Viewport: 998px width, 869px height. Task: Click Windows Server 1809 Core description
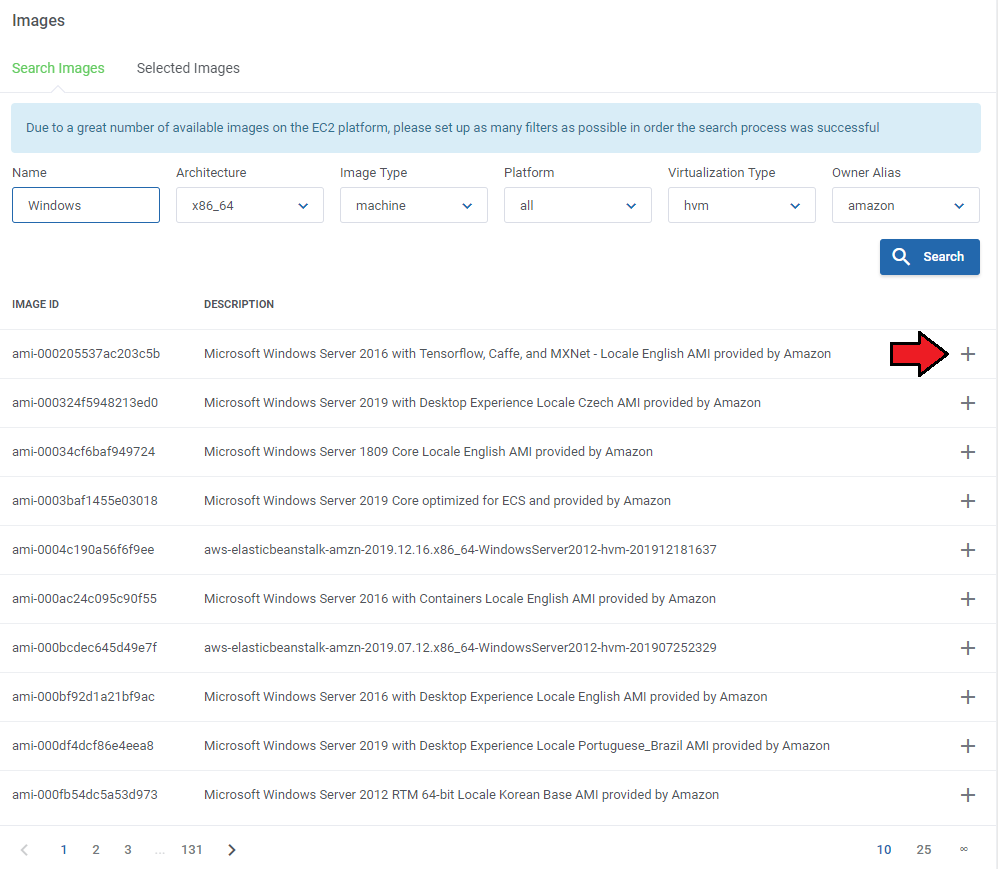tap(428, 452)
